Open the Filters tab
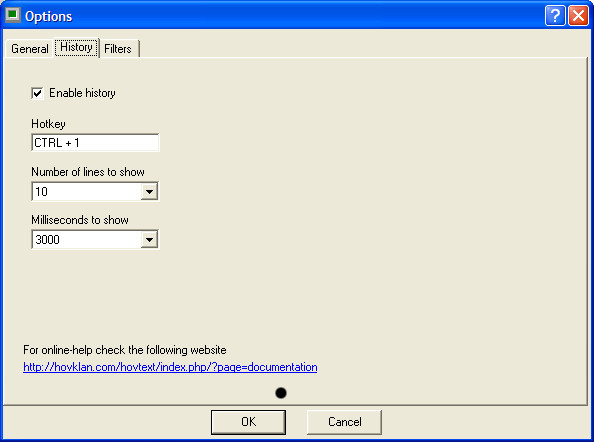594x442 pixels. click(x=118, y=49)
